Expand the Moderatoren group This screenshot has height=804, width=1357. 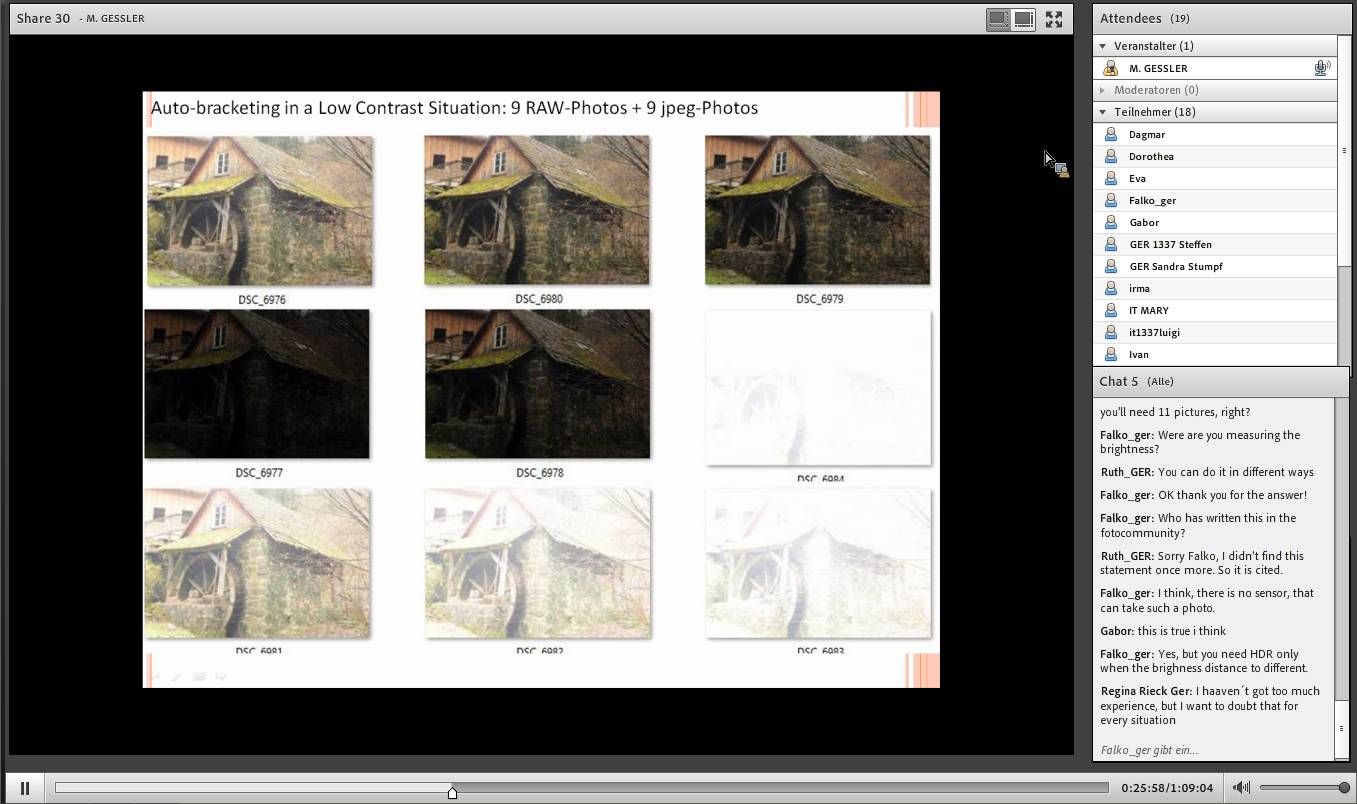point(1103,90)
